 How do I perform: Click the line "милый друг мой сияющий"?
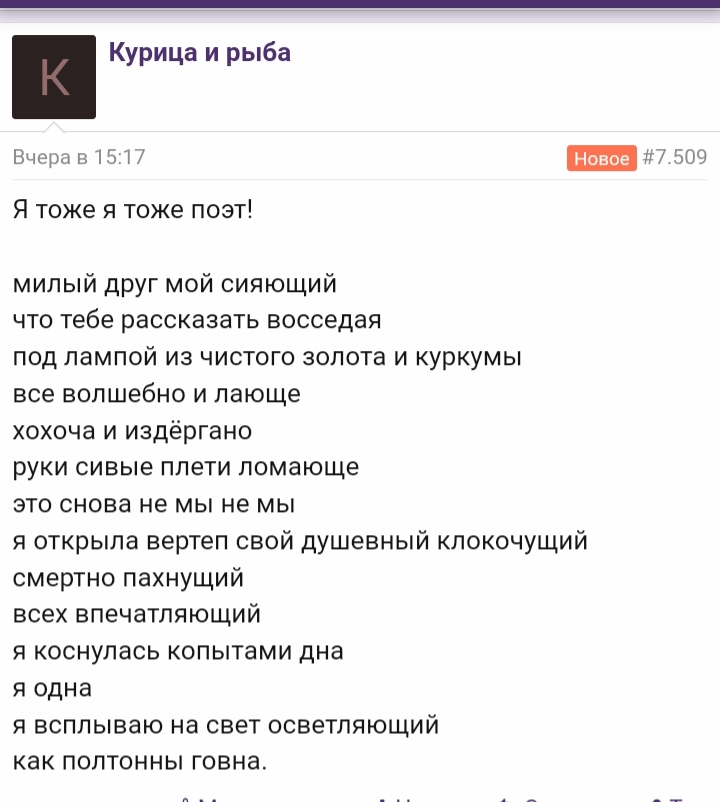pyautogui.click(x=174, y=284)
